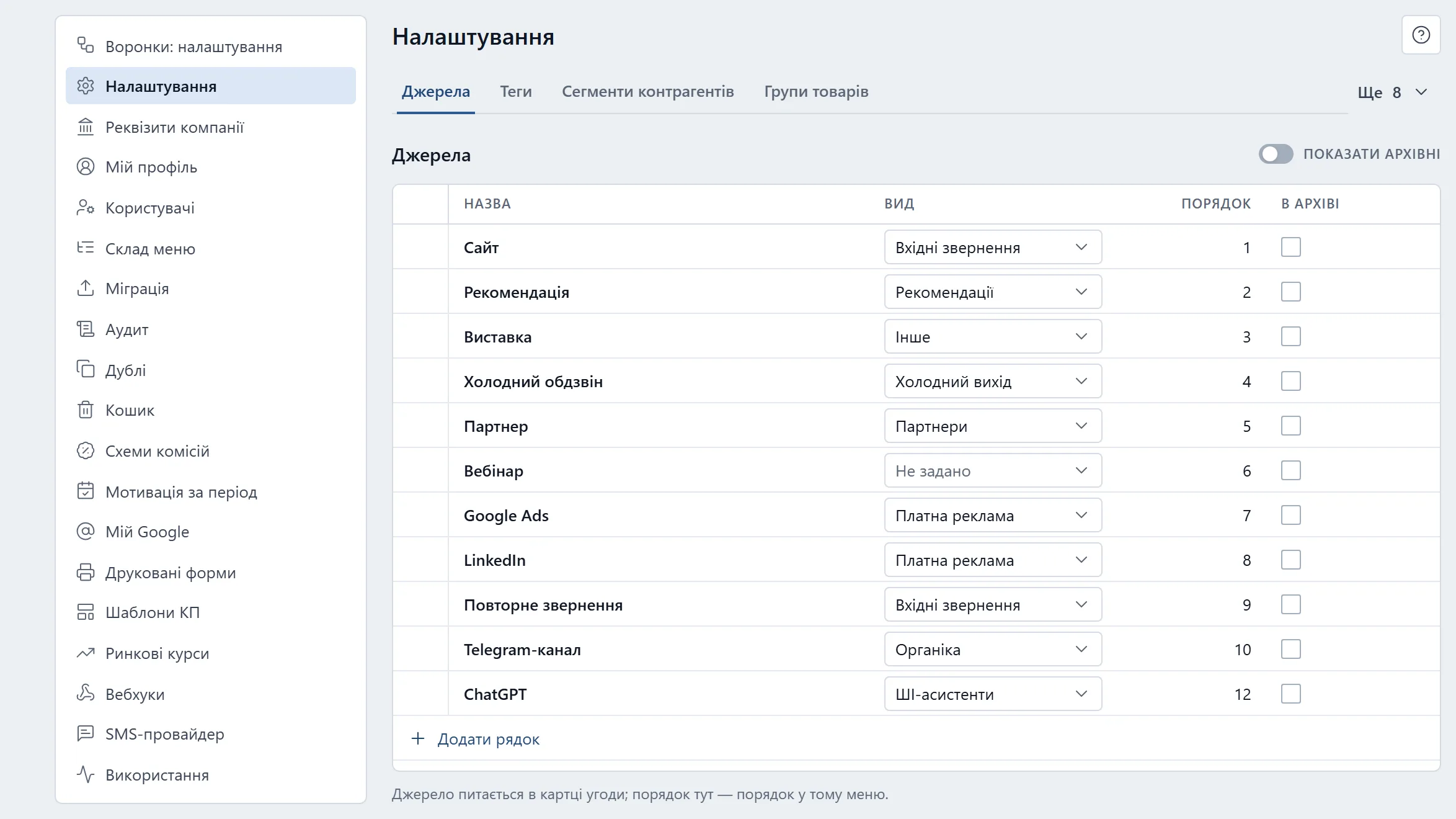This screenshot has width=1456, height=819.
Task: Check the archive box for Виставка
Action: pos(1290,336)
